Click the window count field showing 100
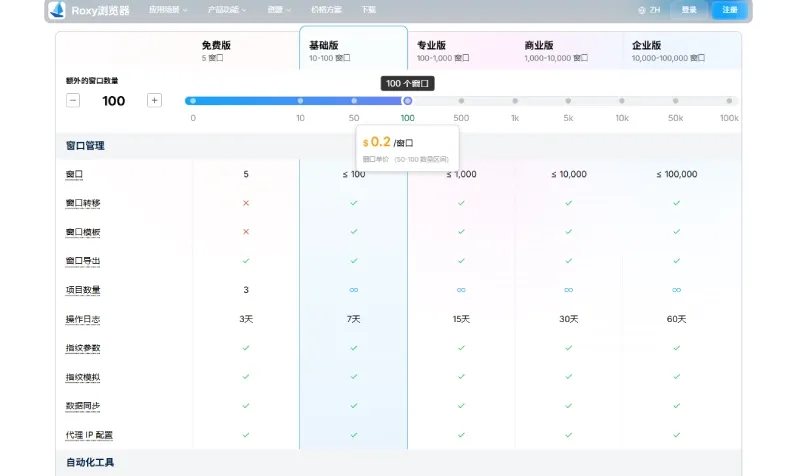 [x=113, y=101]
